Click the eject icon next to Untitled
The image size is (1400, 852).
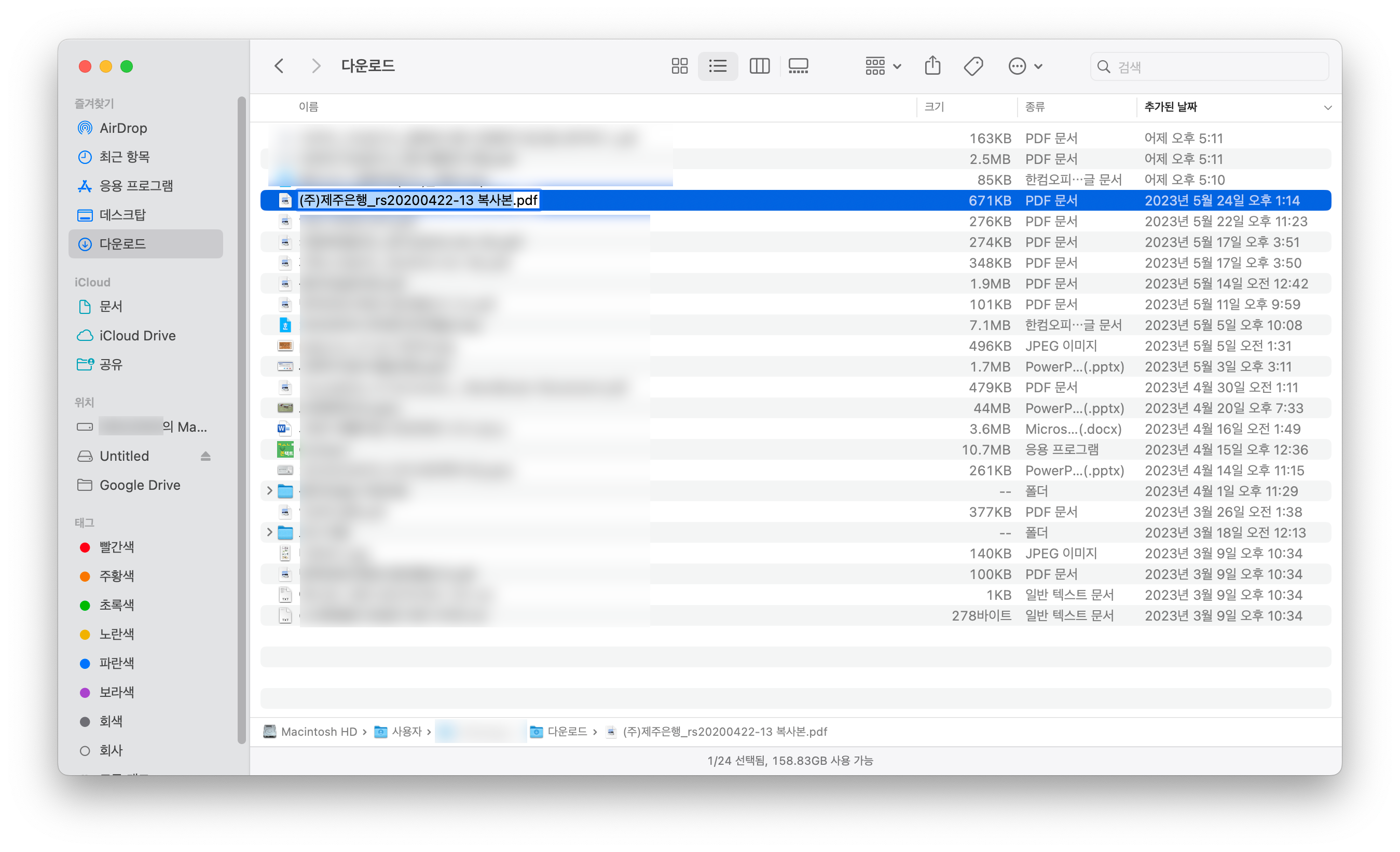[205, 456]
